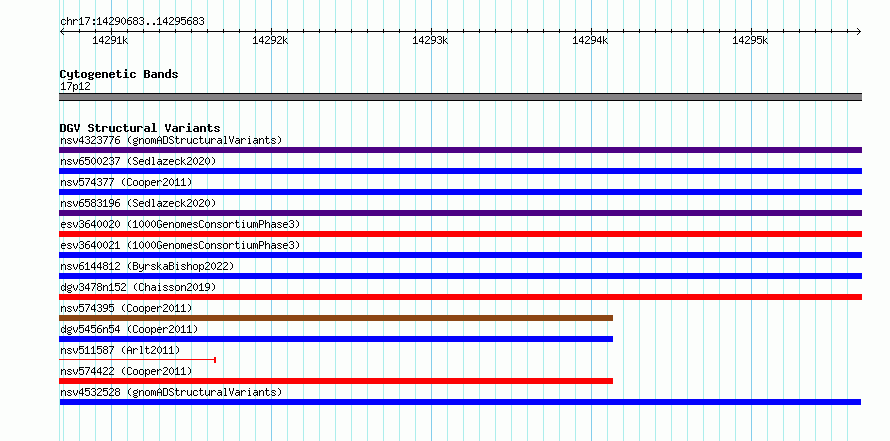Open variant nsv574422 (Cooper2011)

pos(126,371)
